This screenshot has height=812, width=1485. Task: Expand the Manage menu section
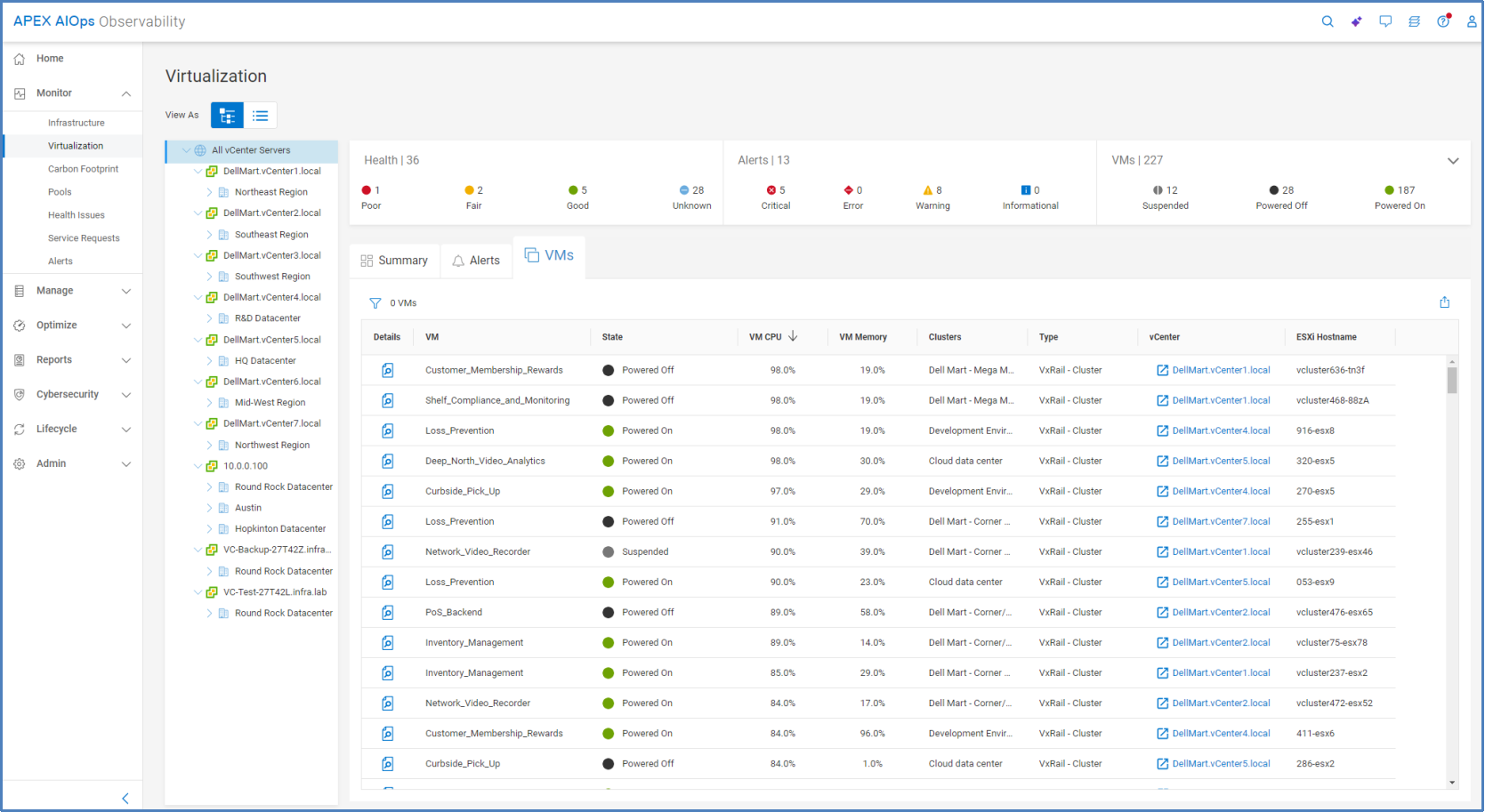(x=126, y=291)
